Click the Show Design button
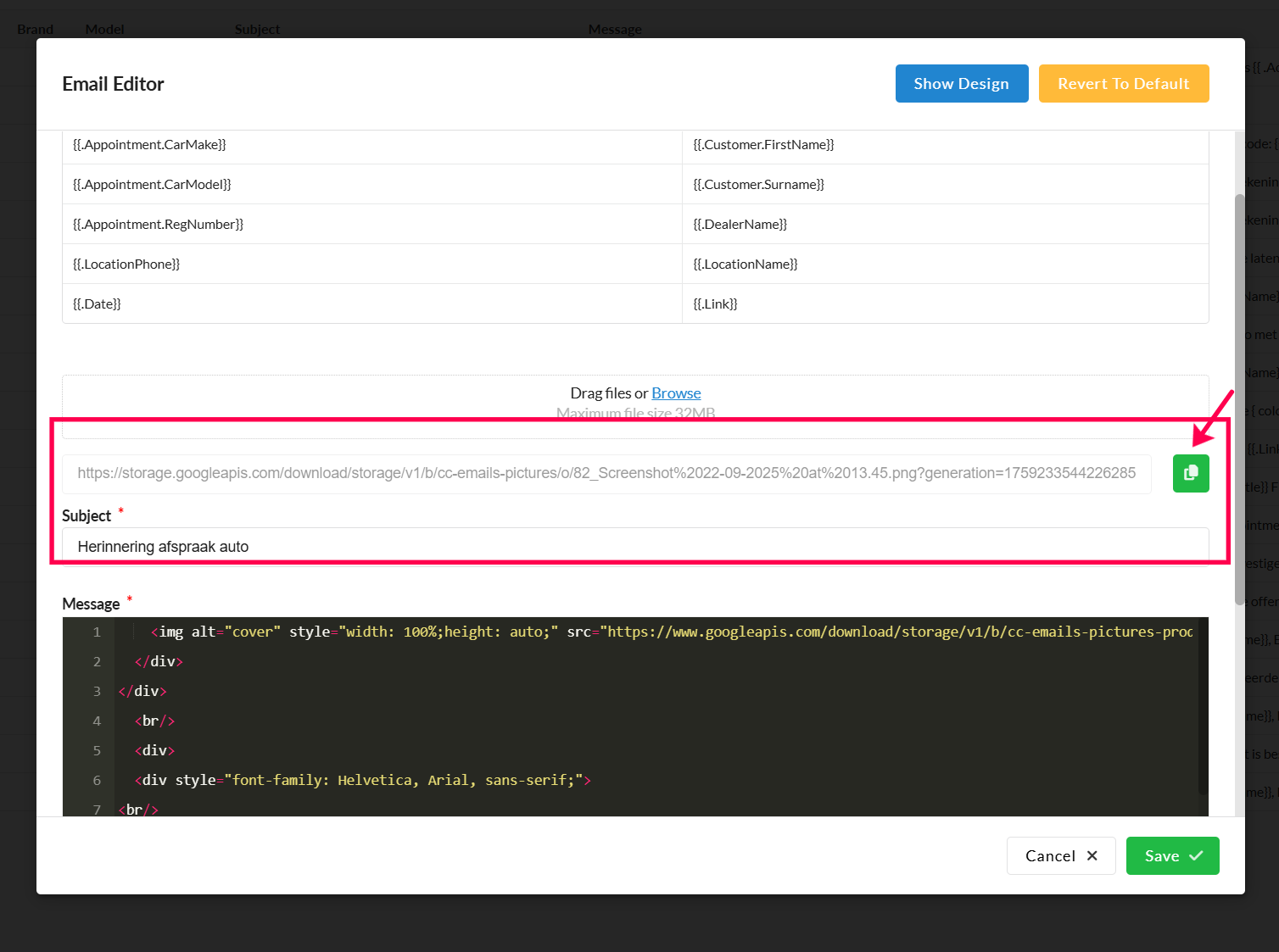The height and width of the screenshot is (952, 1279). [961, 84]
